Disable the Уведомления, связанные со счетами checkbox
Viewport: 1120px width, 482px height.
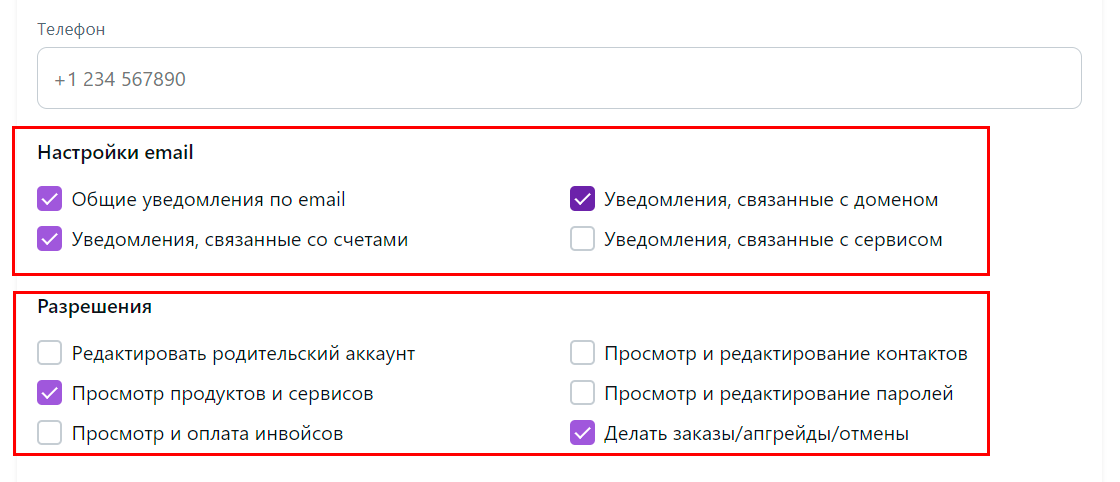pyautogui.click(x=50, y=239)
